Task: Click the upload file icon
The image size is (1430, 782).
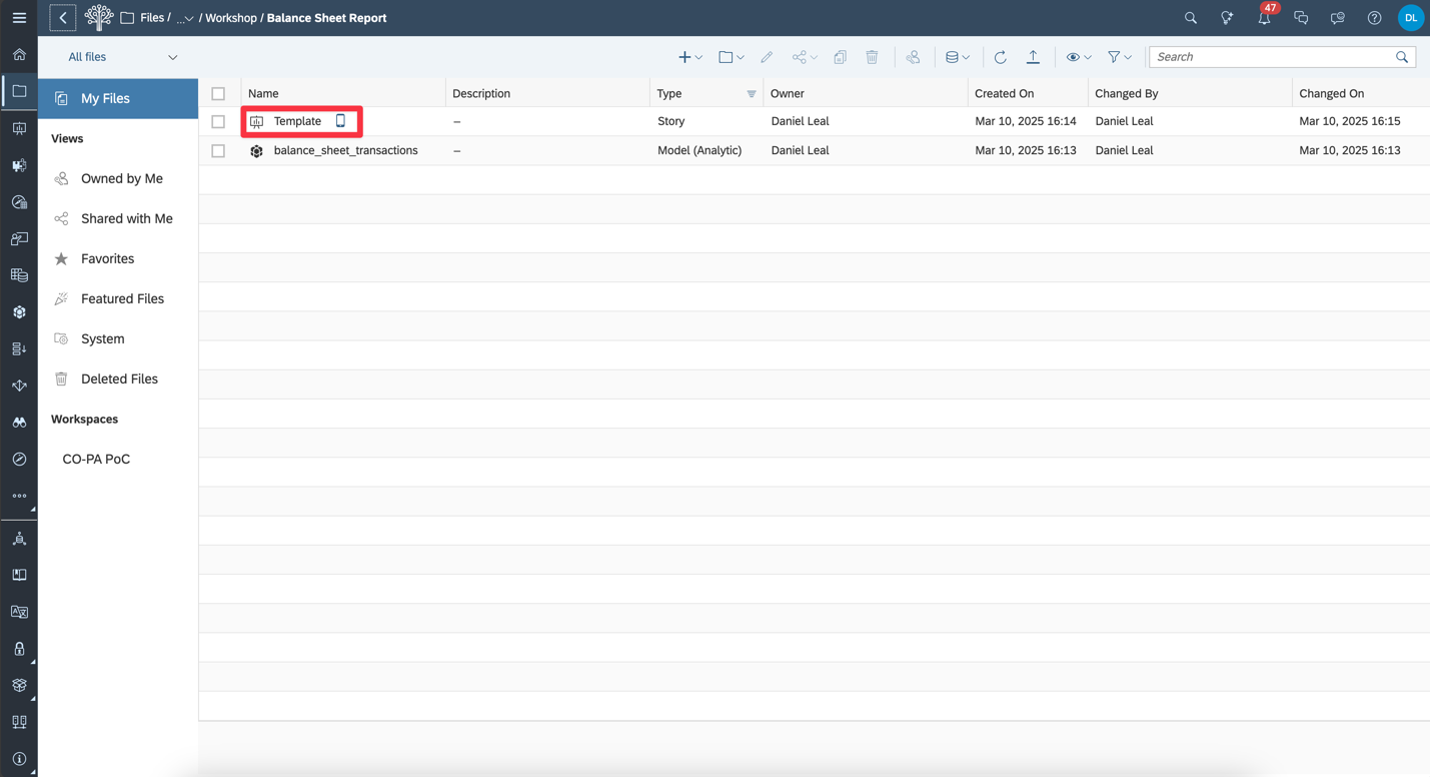Action: click(x=1033, y=57)
